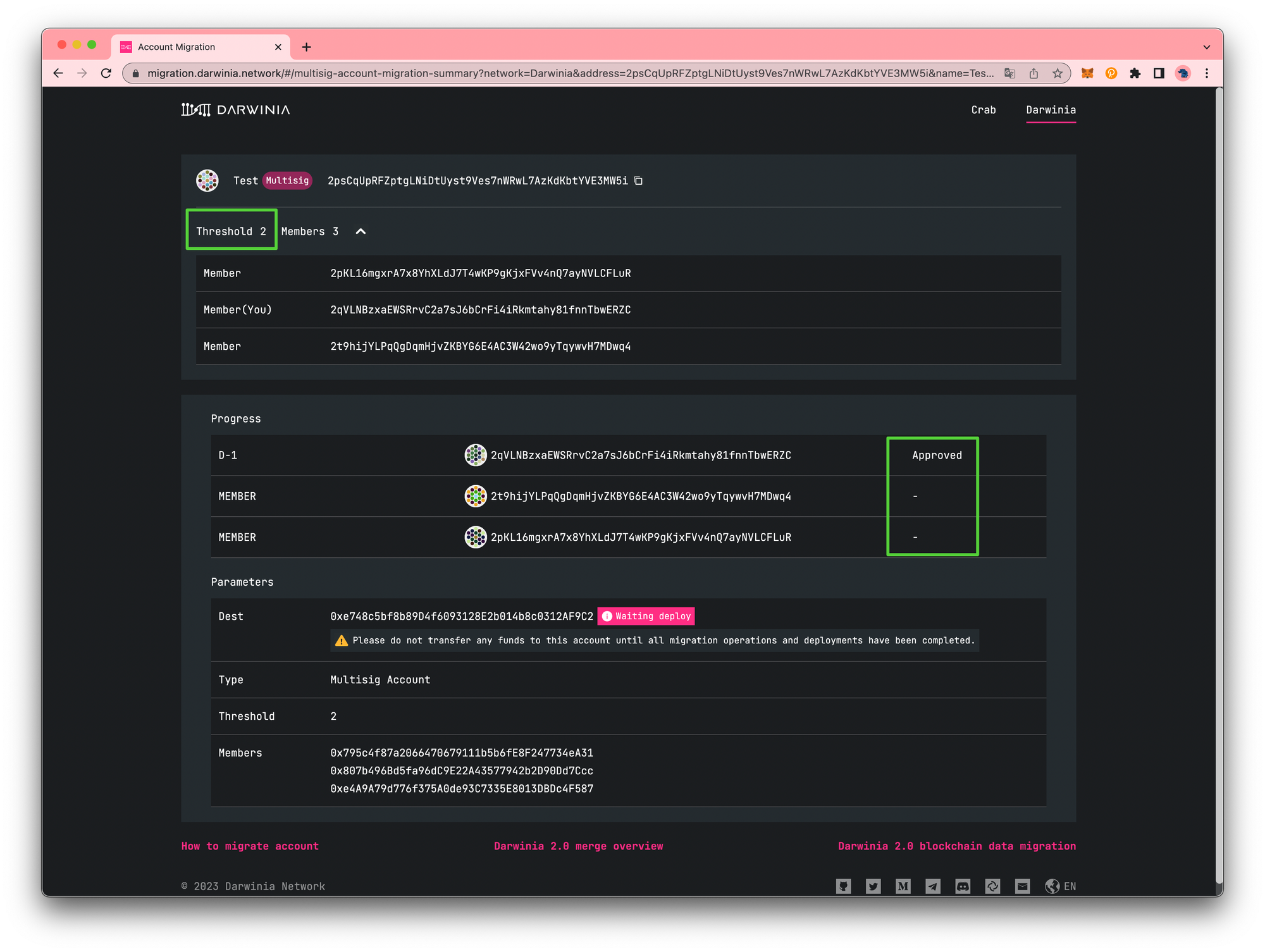Open the MetaMask fox extension
The width and height of the screenshot is (1265, 952).
1087,73
